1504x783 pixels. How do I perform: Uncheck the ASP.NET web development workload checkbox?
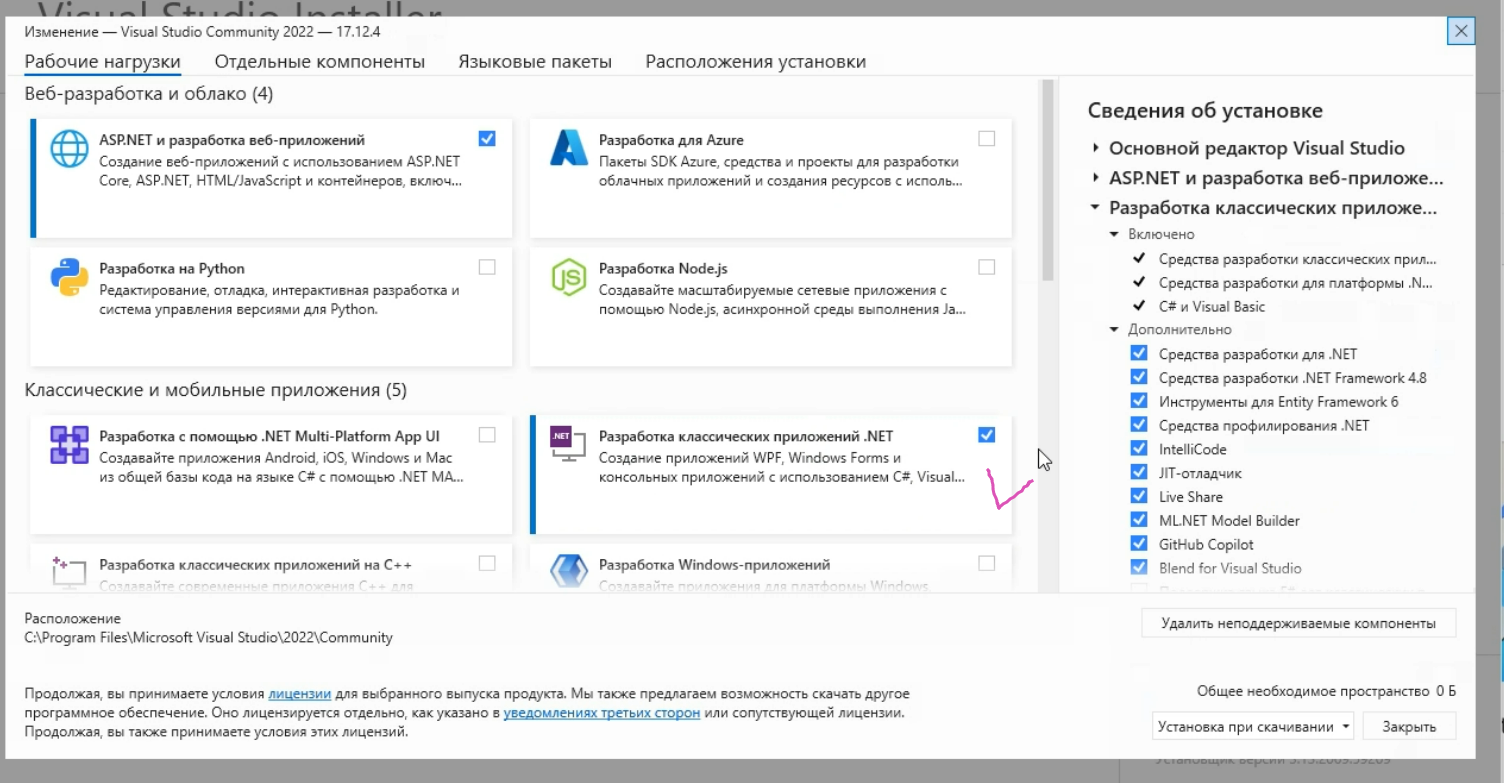pos(487,139)
